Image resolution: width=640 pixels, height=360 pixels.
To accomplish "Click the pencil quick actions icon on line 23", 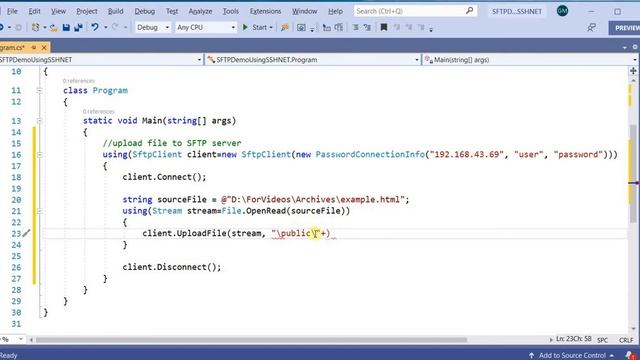I will coord(26,233).
